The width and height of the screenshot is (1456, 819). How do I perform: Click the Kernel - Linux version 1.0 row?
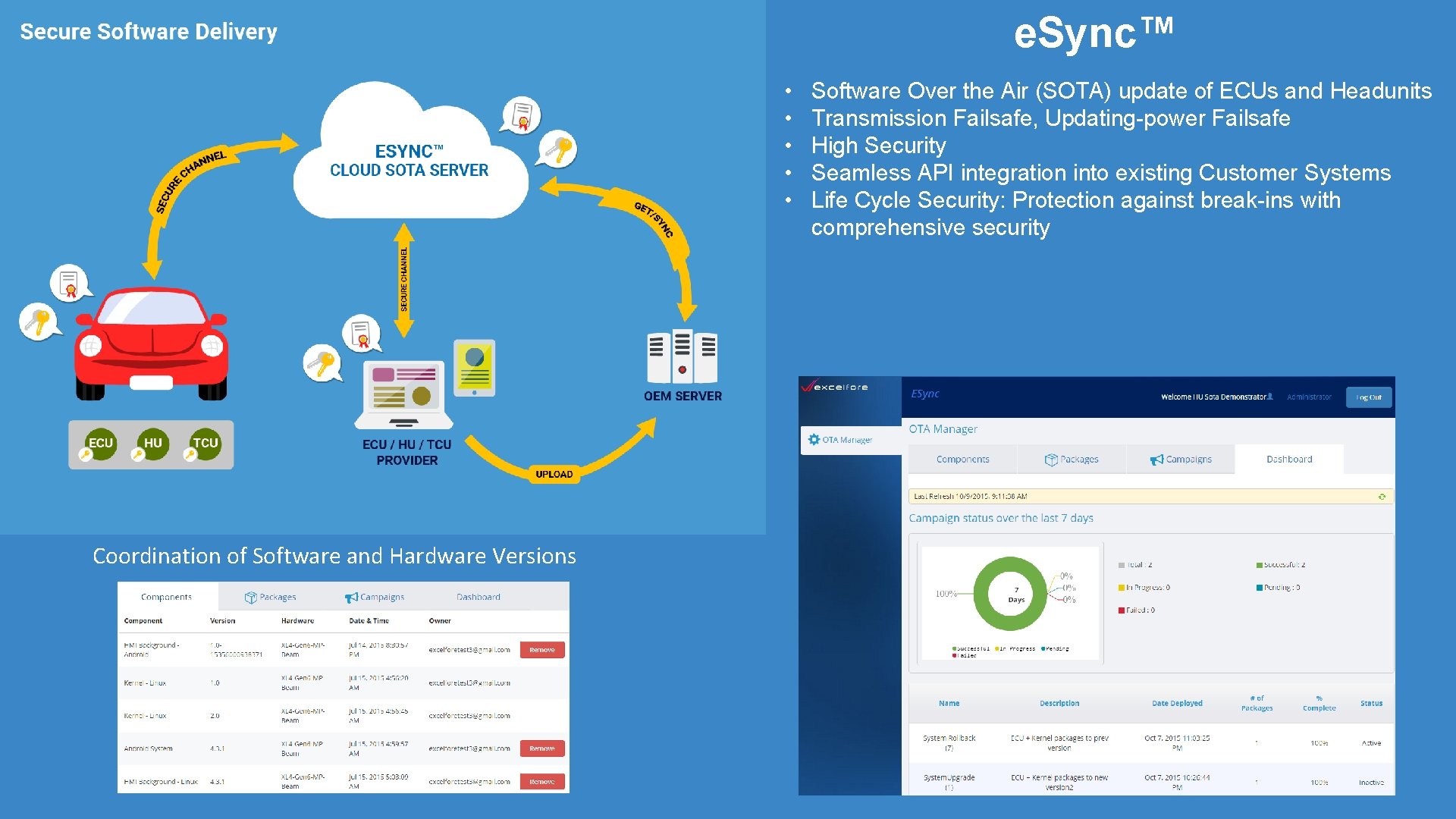coord(343,683)
